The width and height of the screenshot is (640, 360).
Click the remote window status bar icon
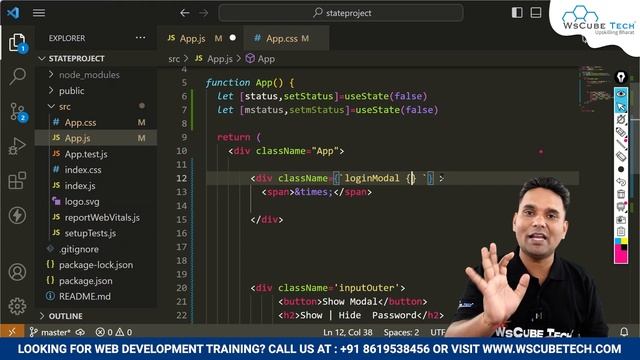click(x=12, y=332)
